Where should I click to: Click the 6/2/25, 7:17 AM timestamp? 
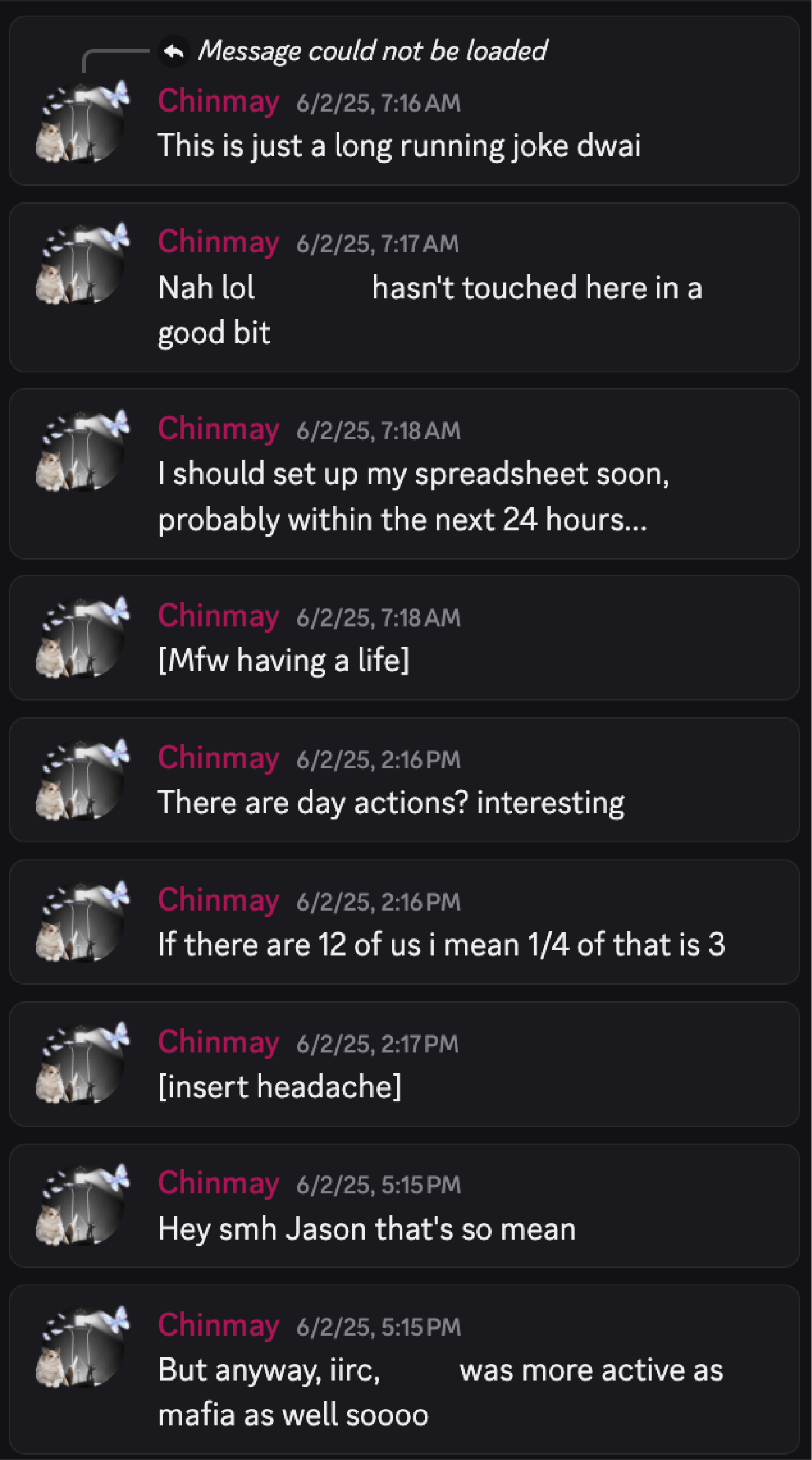click(x=377, y=244)
